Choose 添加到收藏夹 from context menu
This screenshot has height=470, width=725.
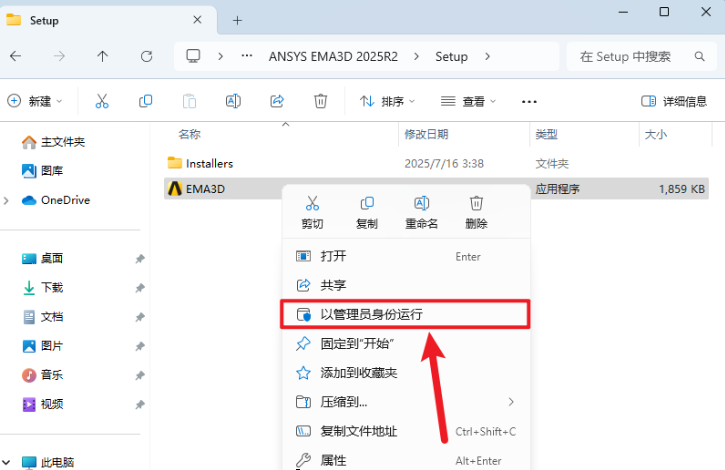click(406, 372)
